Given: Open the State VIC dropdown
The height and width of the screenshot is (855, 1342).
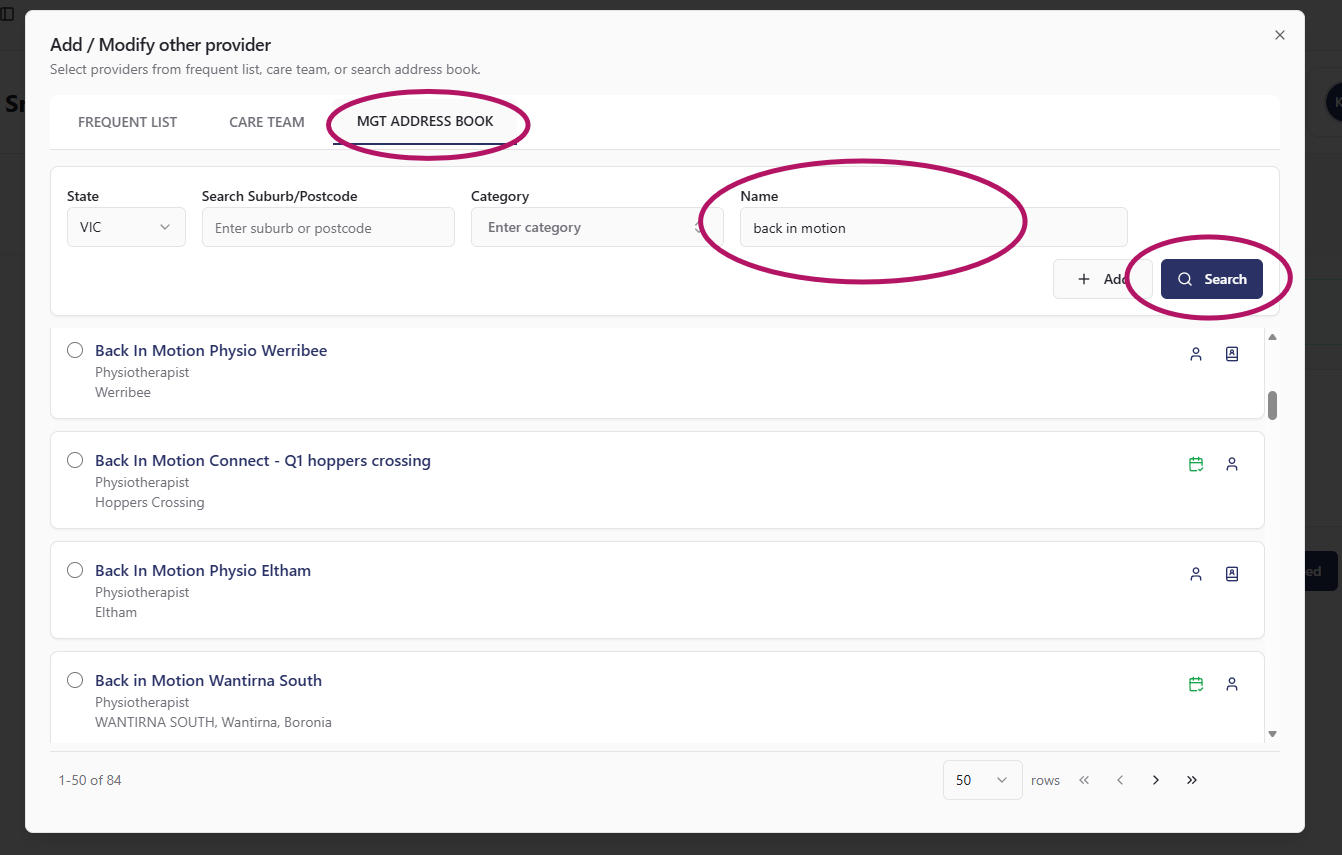Looking at the screenshot, I should pos(126,227).
